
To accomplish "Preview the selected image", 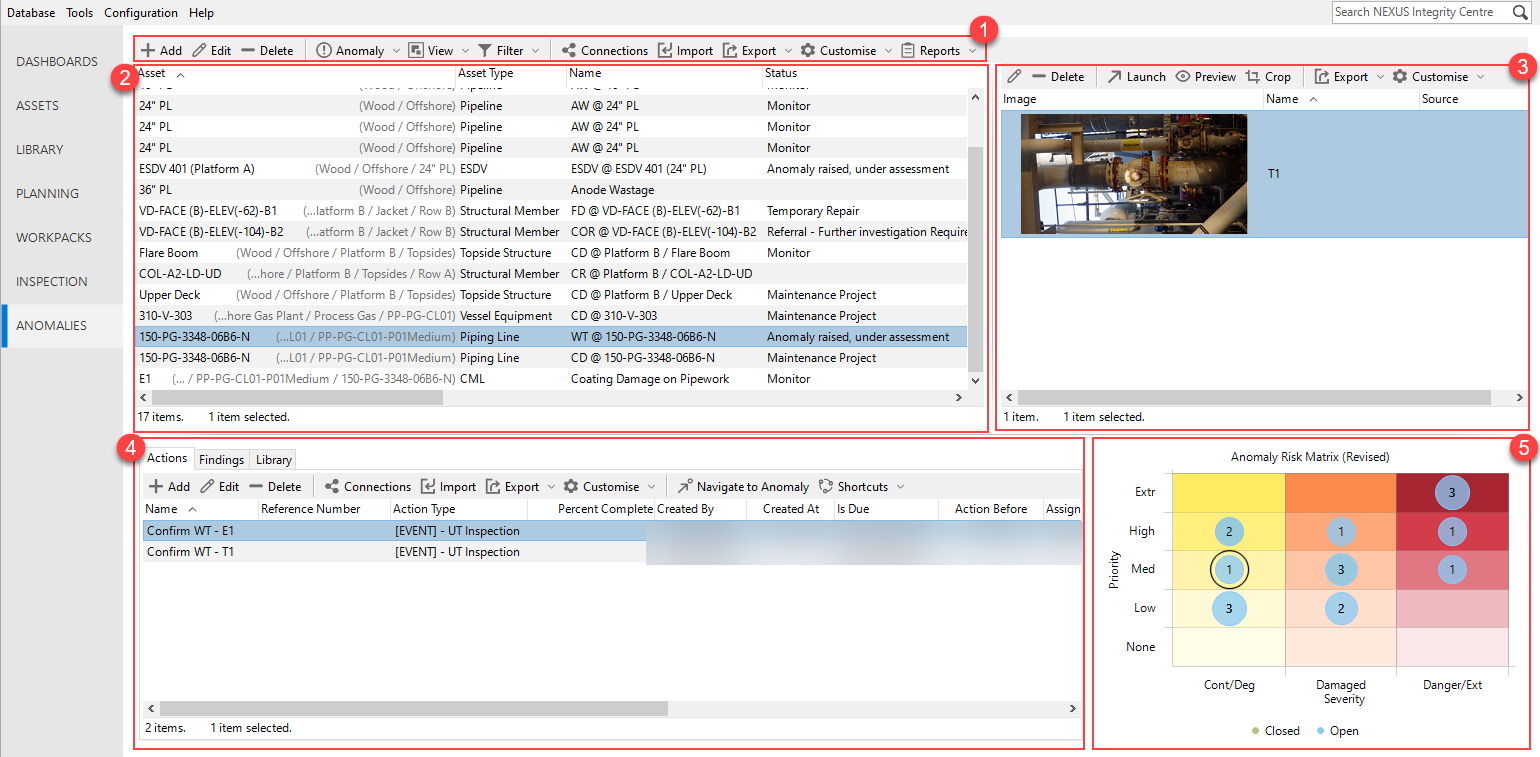I will coord(1205,77).
